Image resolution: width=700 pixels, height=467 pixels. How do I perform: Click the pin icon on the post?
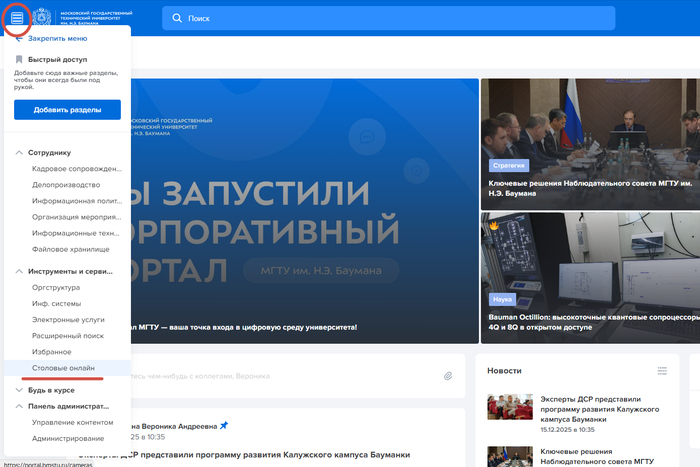pos(224,425)
